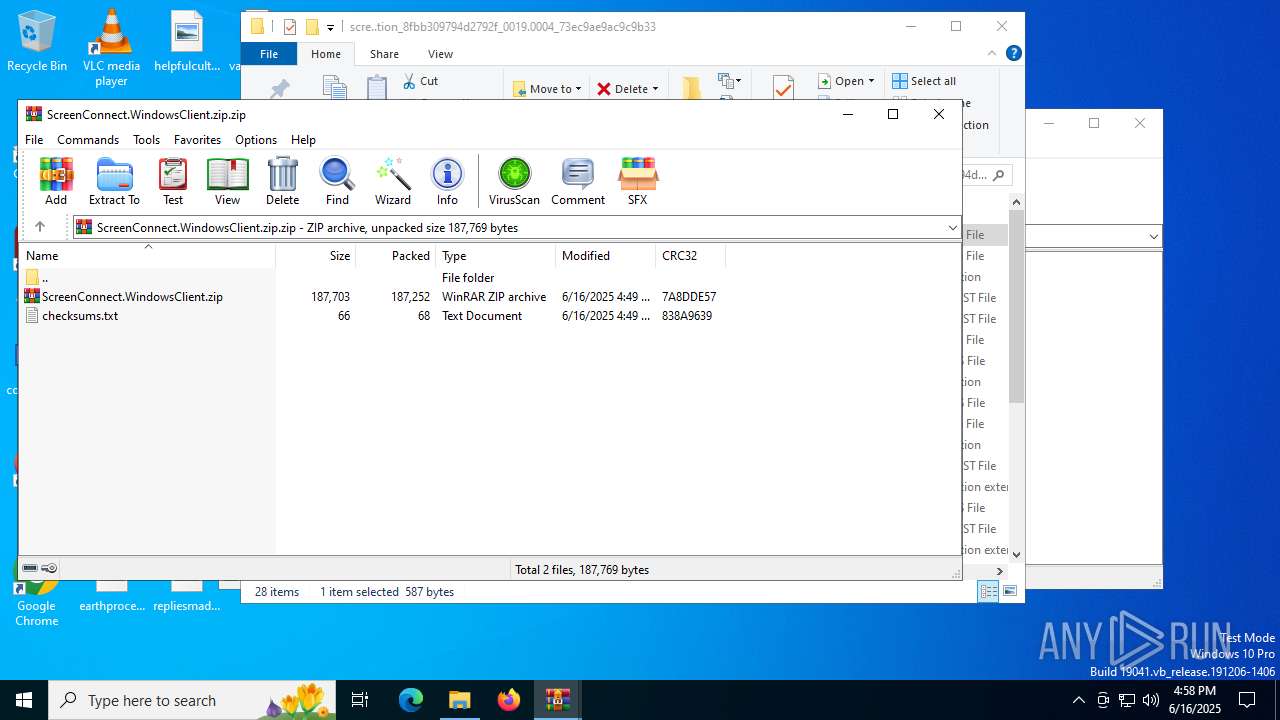
Task: Click the SFX toolbar icon
Action: [x=637, y=182]
